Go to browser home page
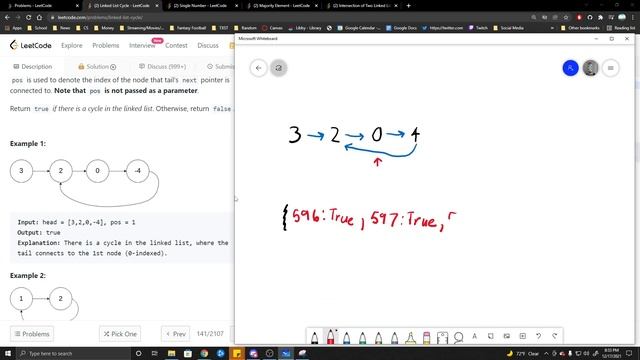This screenshot has height=360, width=640. (x=39, y=17)
